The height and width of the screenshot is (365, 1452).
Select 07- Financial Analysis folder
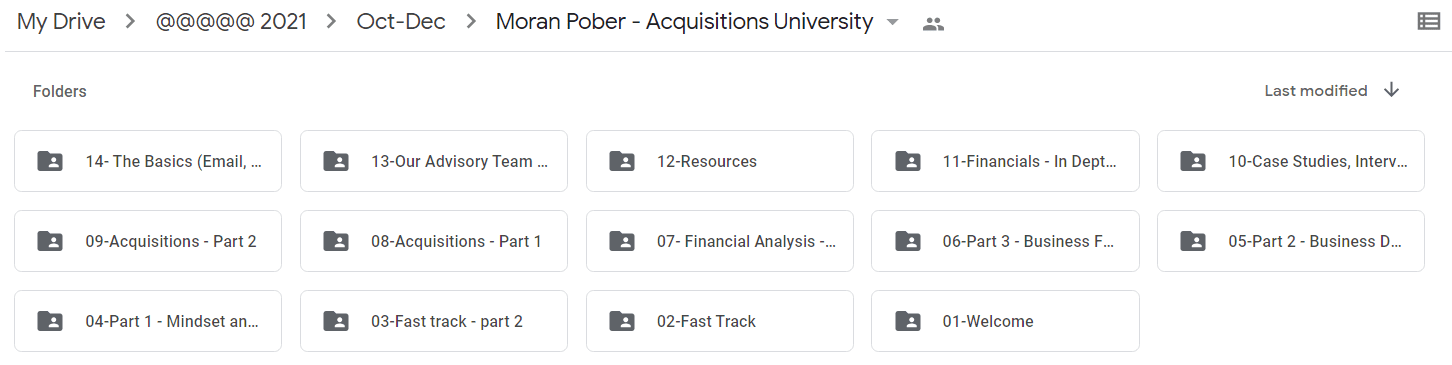pyautogui.click(x=720, y=241)
